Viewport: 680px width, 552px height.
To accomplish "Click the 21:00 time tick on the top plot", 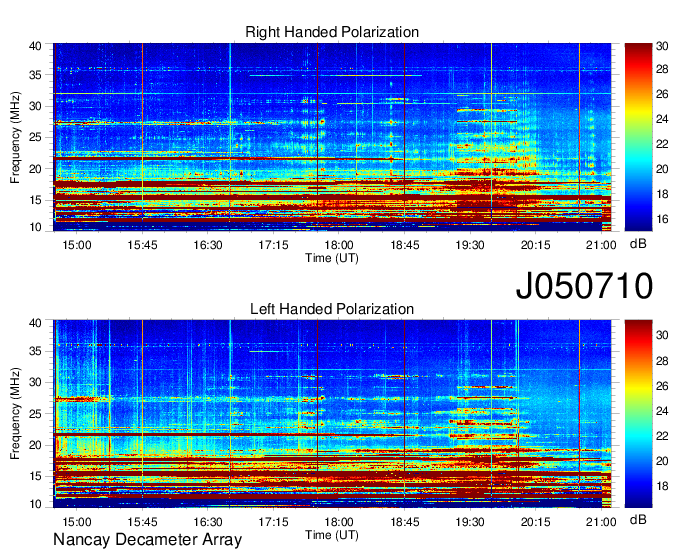I will (601, 245).
